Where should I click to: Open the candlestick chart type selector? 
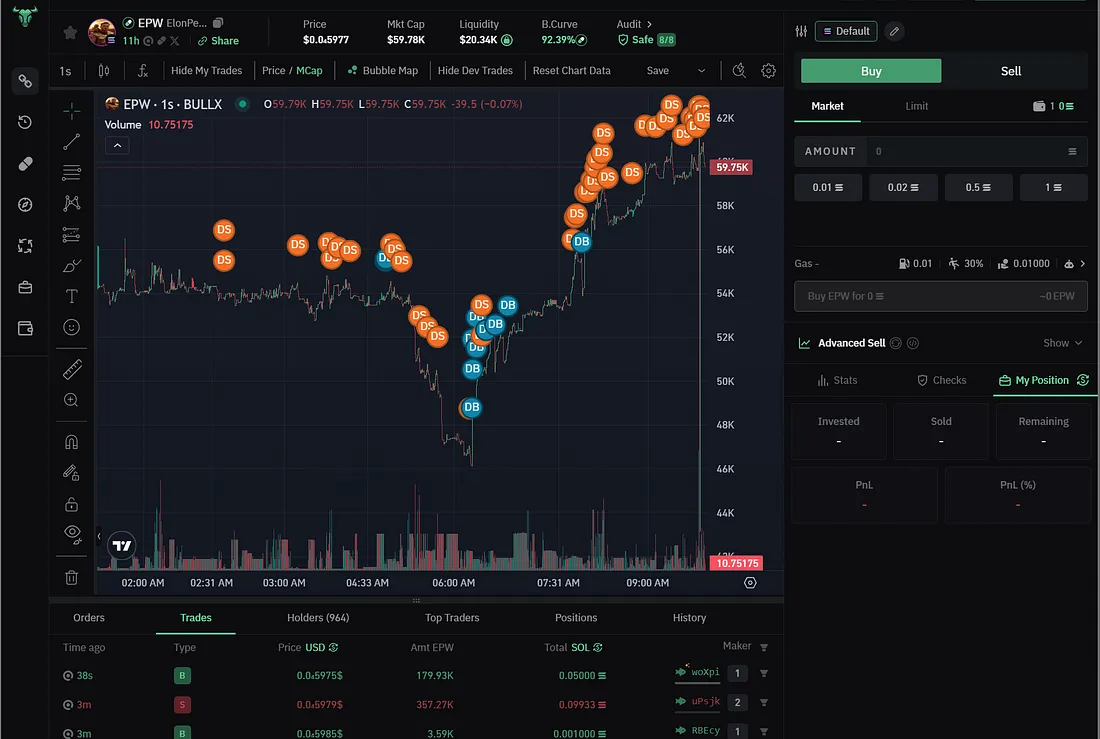tap(104, 71)
